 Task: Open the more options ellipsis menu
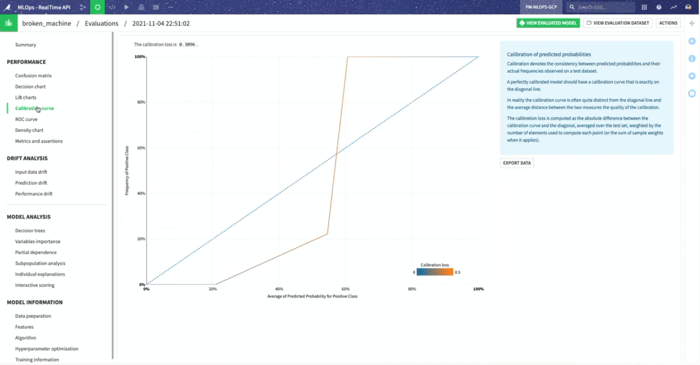coord(171,7)
